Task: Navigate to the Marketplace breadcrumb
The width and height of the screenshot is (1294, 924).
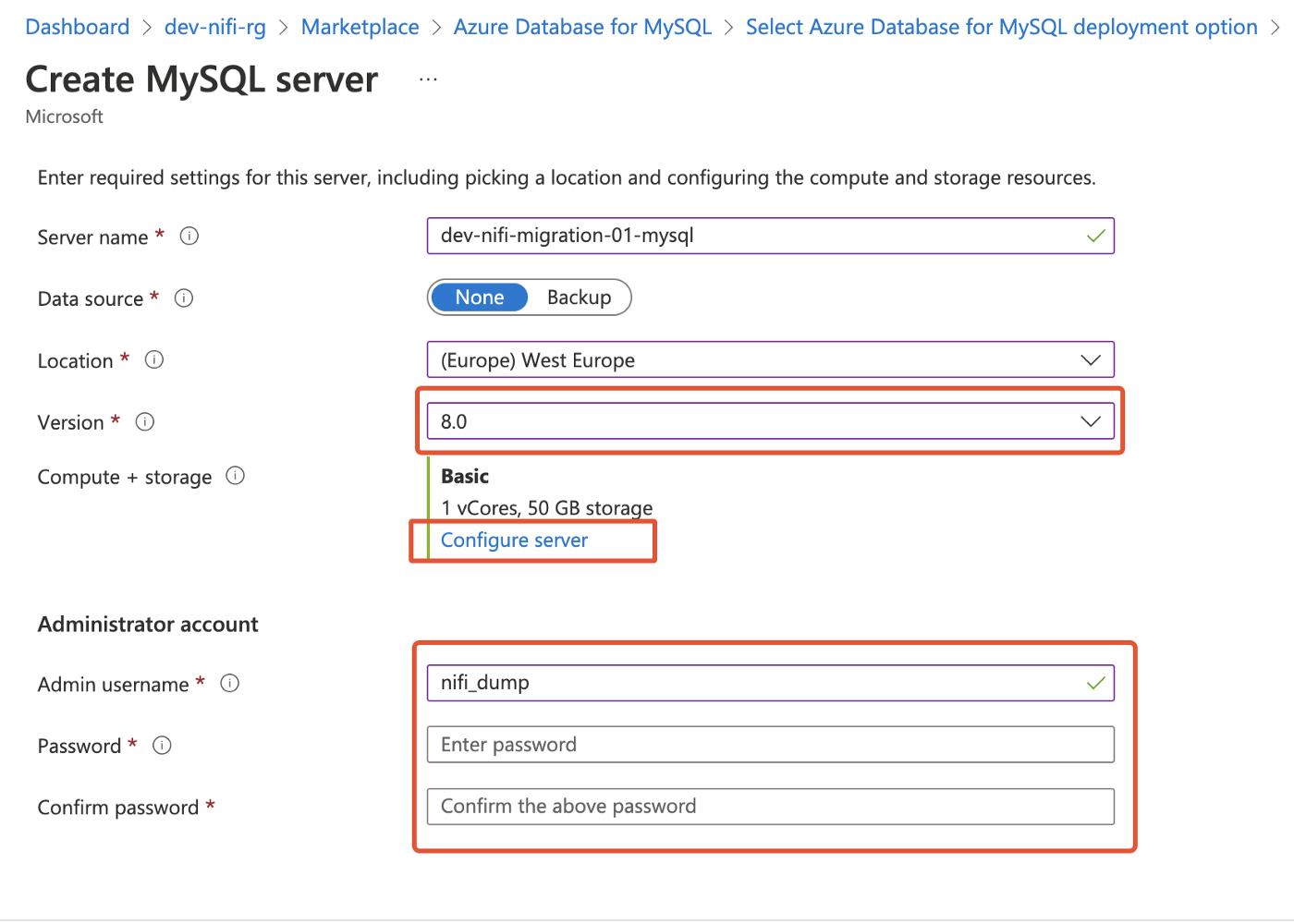Action: 360,27
